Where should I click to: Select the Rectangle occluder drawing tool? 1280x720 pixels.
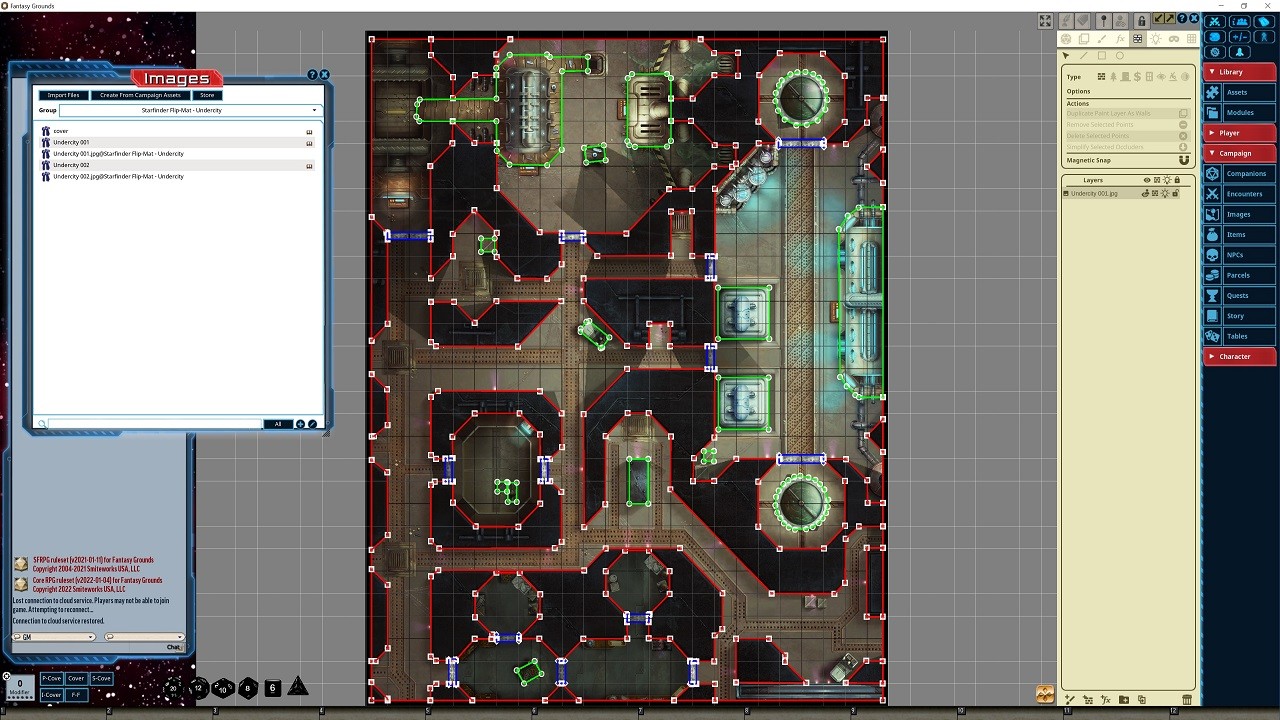click(1101, 53)
